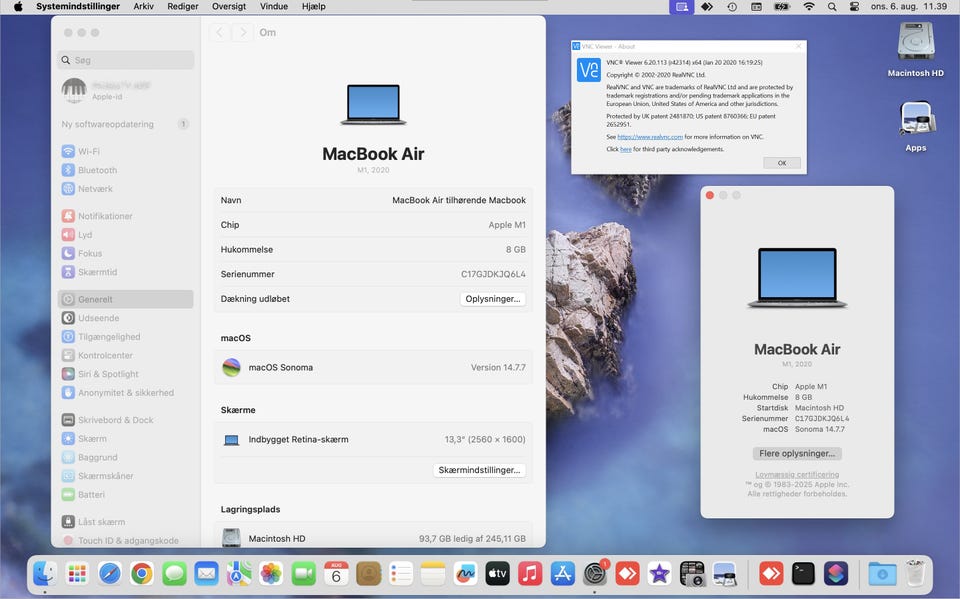
Task: Click the Oplysninger… button for coverage
Action: (x=493, y=299)
